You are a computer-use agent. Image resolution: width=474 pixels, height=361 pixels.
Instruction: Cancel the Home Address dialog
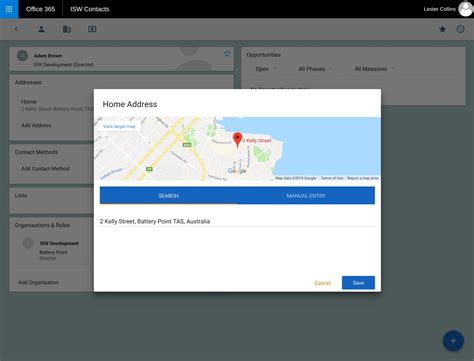322,283
